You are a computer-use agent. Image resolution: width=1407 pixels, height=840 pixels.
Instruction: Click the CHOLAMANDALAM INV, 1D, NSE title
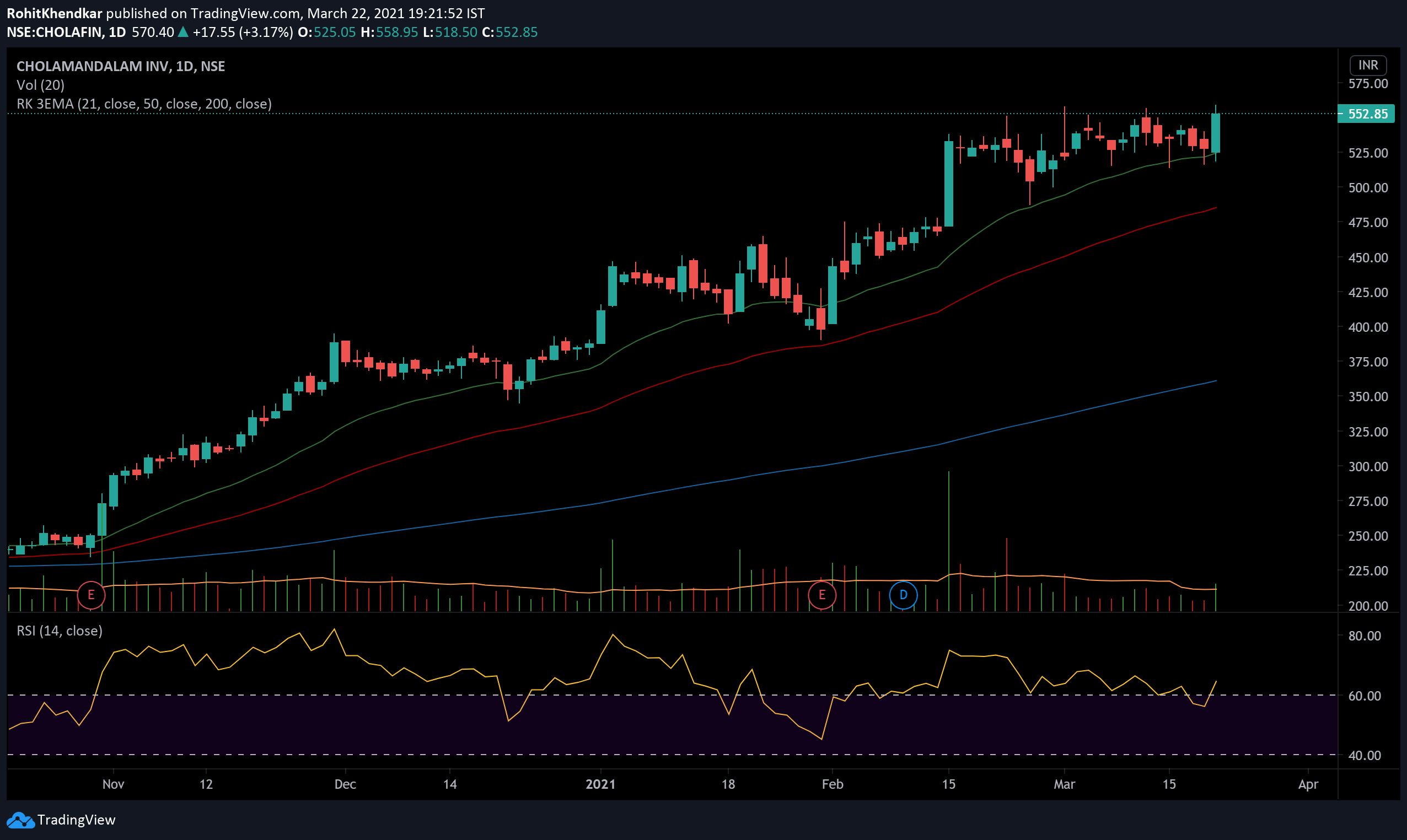click(x=121, y=66)
